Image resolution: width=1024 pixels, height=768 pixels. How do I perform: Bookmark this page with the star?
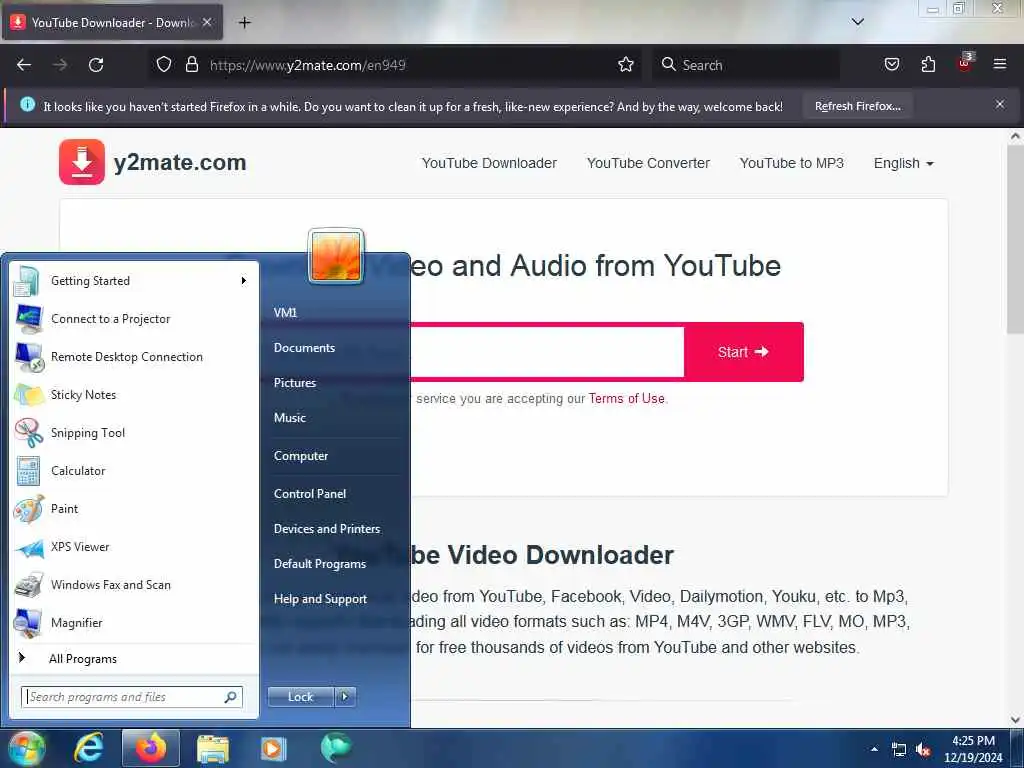pyautogui.click(x=626, y=65)
